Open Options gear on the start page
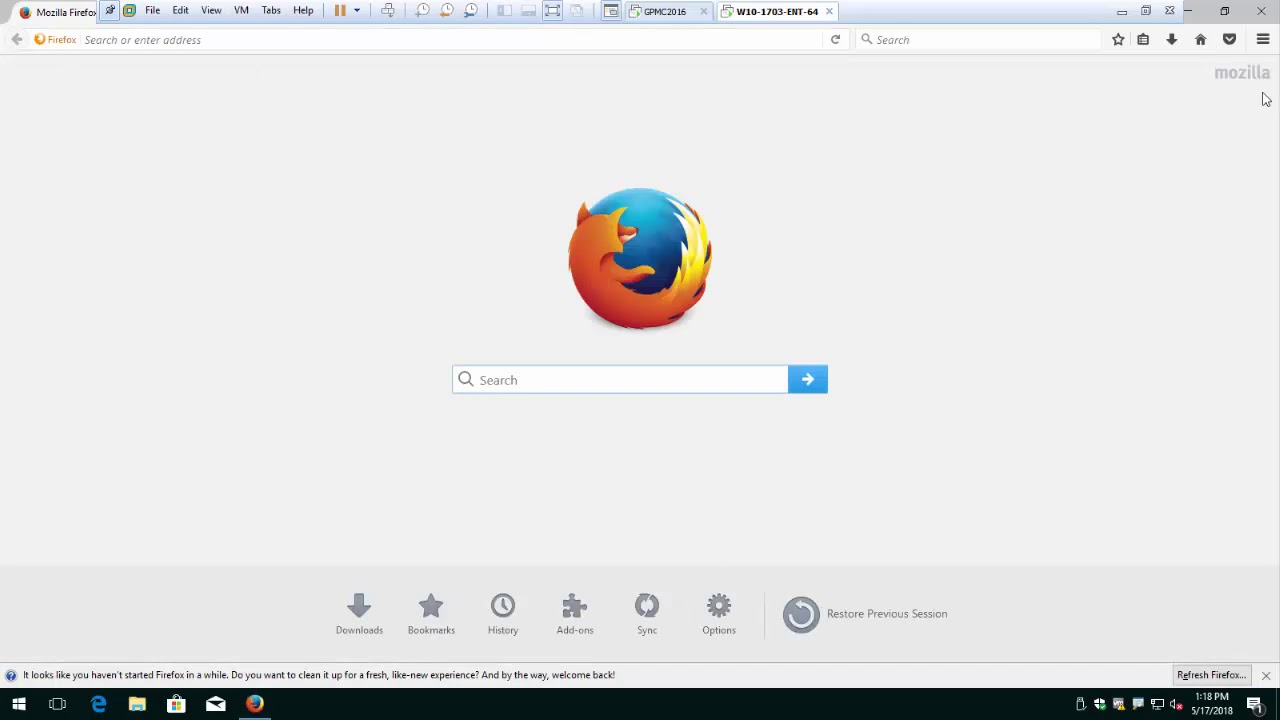The width and height of the screenshot is (1280, 720). pos(719,614)
